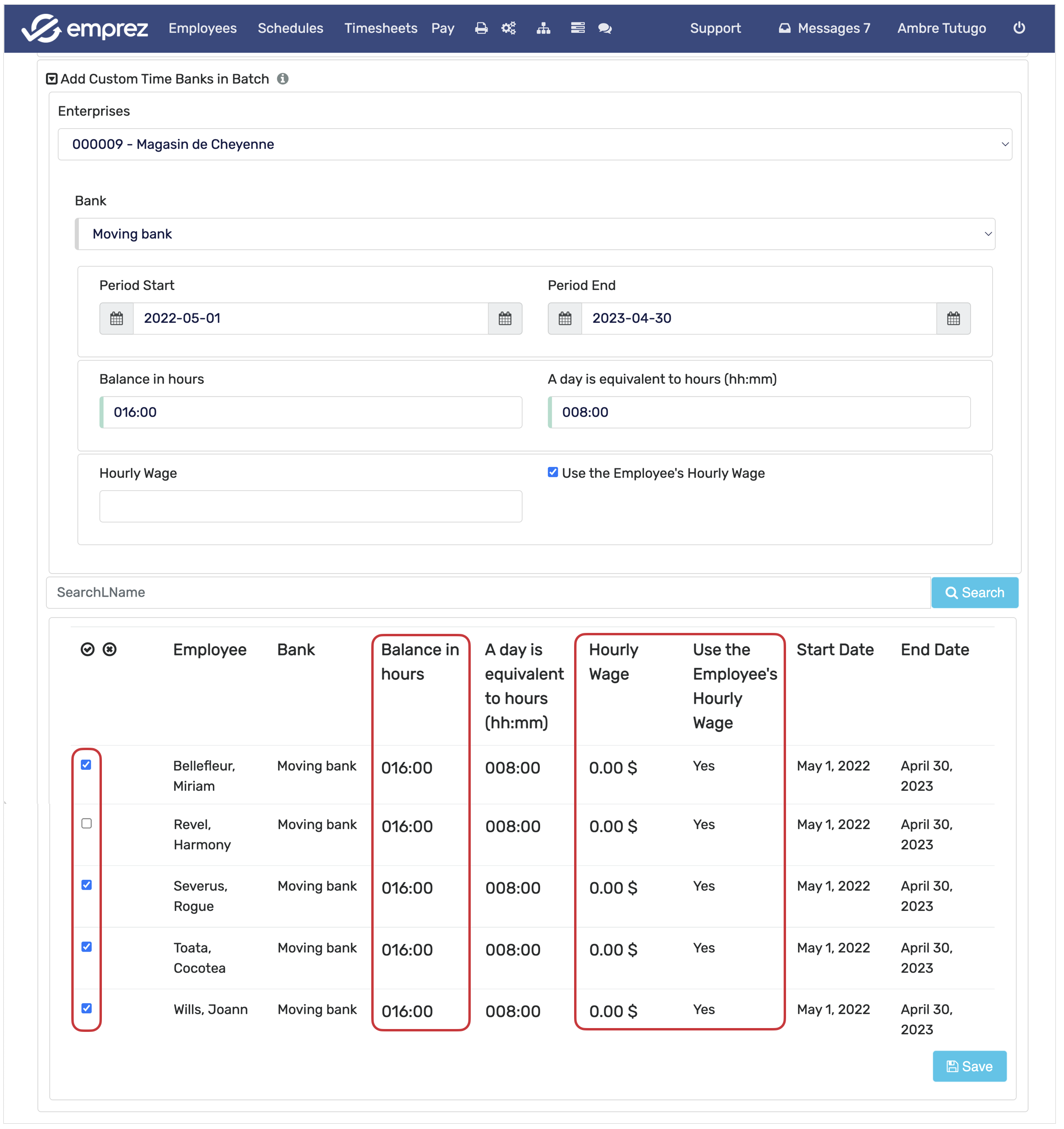Image resolution: width=1064 pixels, height=1129 pixels.
Task: Click the printer icon in navbar
Action: pyautogui.click(x=481, y=28)
